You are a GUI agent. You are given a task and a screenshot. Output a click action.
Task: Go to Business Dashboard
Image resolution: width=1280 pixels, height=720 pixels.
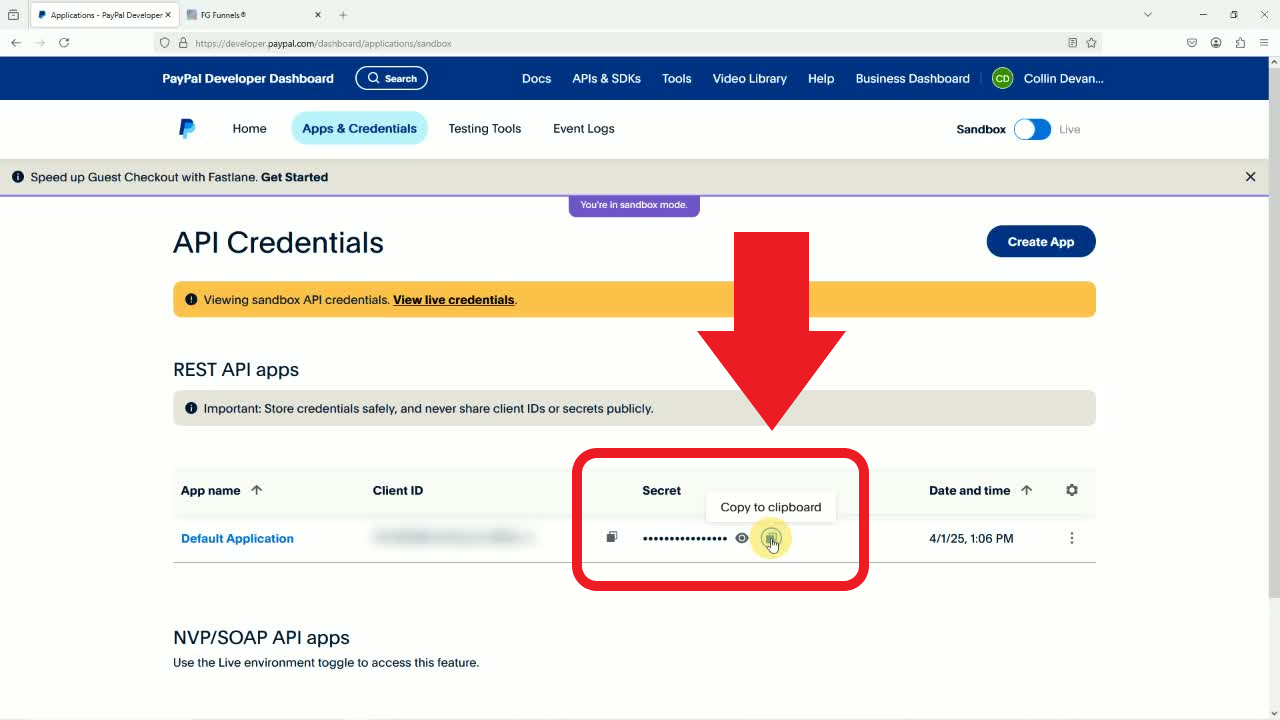tap(912, 78)
